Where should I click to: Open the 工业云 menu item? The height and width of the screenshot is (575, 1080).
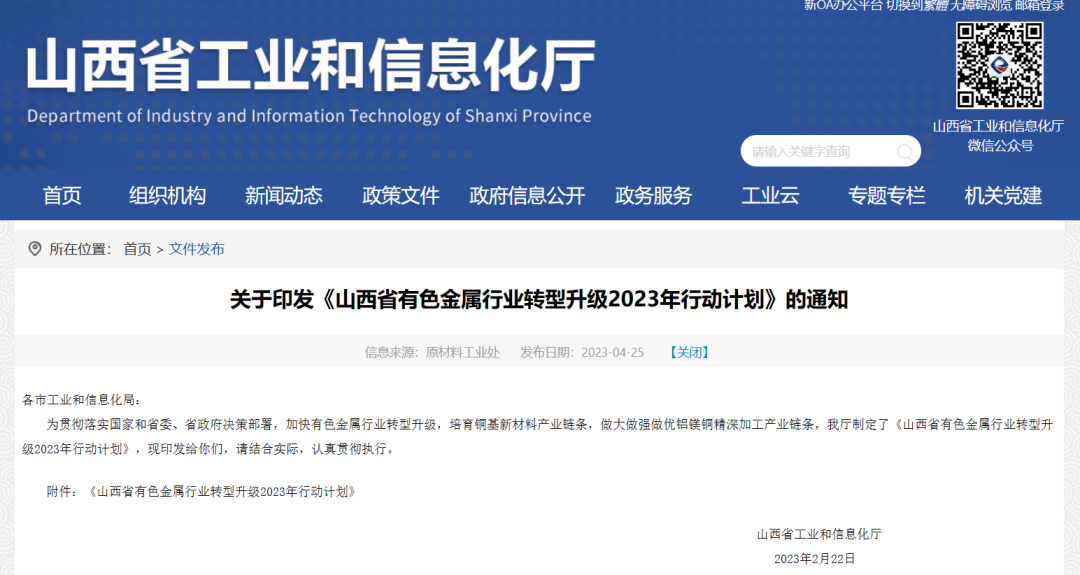770,196
